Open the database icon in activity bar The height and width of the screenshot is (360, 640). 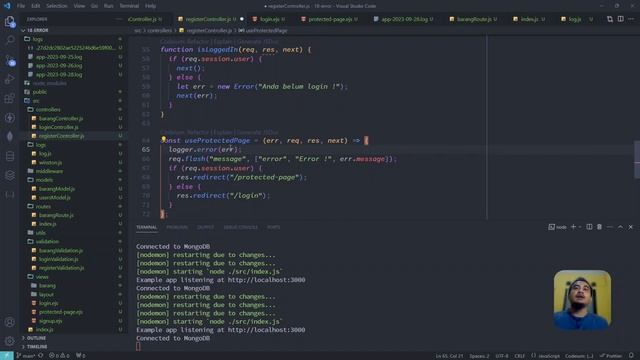tap(10, 156)
